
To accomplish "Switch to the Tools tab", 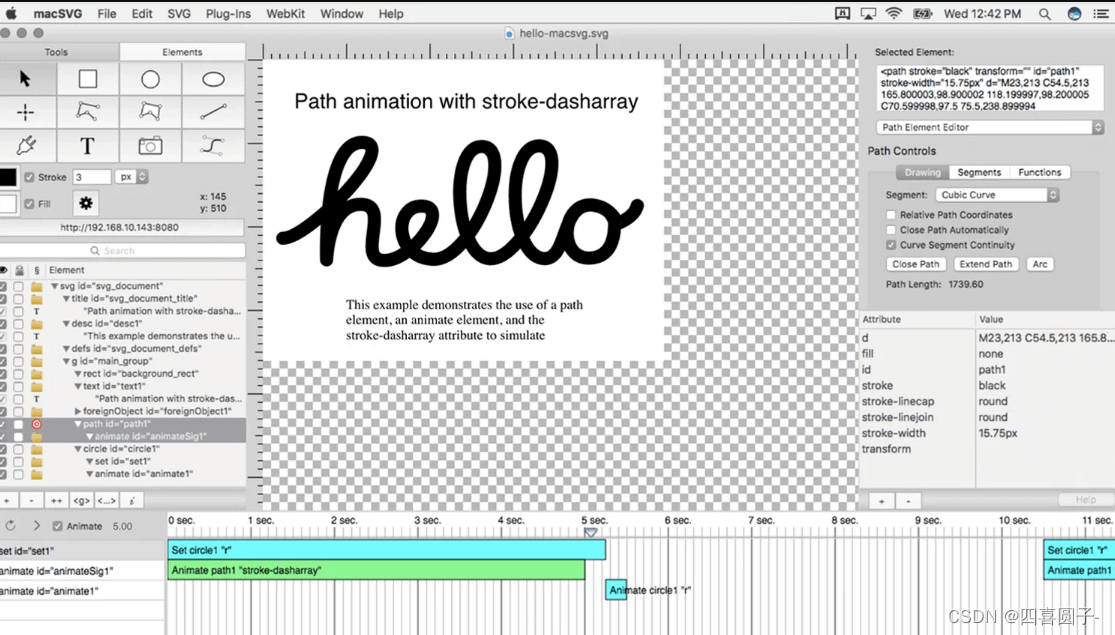I will click(56, 52).
